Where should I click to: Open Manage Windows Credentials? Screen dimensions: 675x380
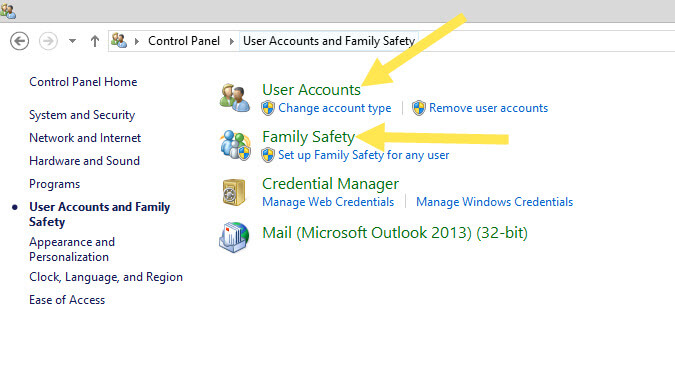[494, 202]
